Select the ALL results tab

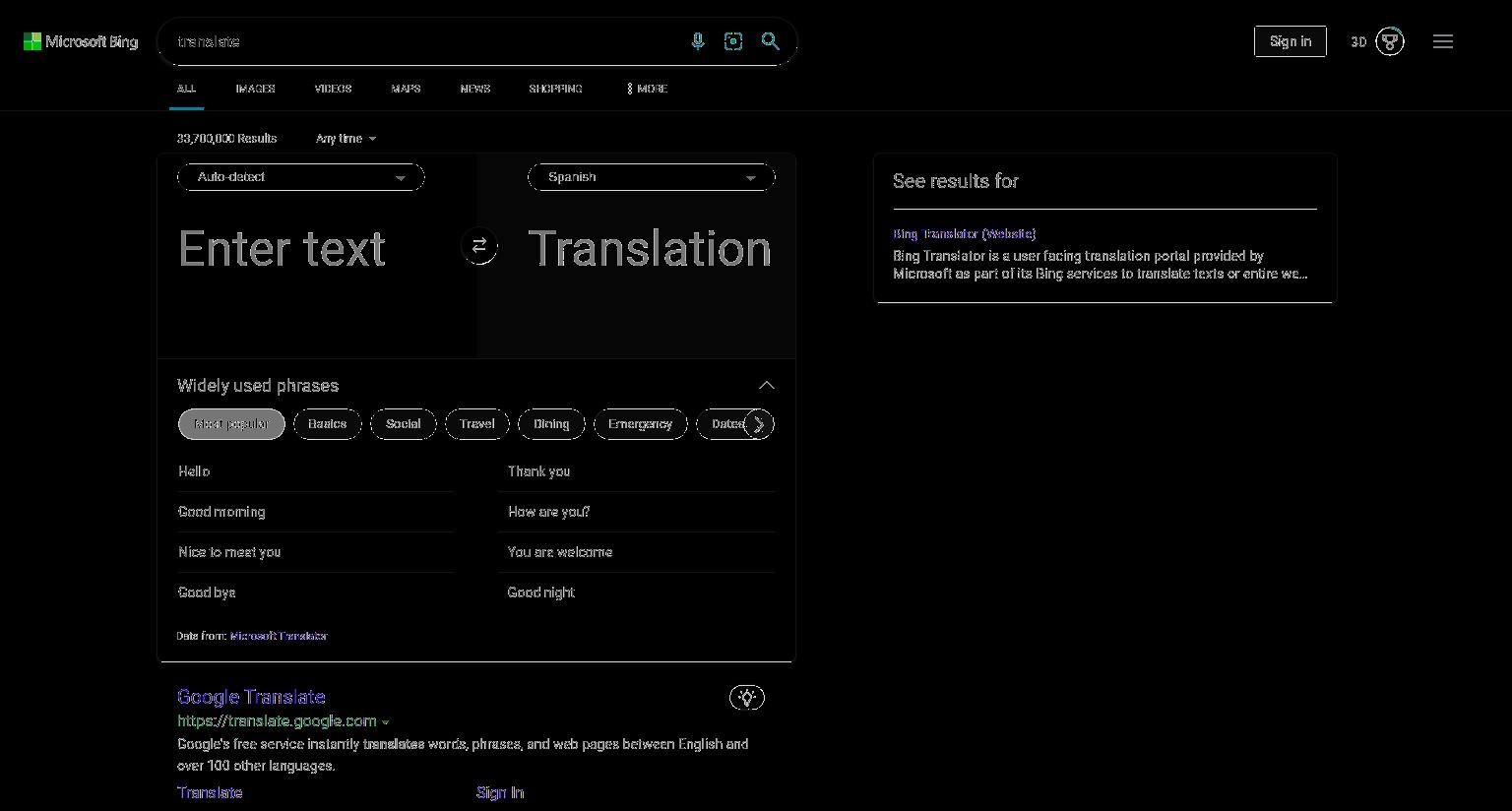[186, 89]
